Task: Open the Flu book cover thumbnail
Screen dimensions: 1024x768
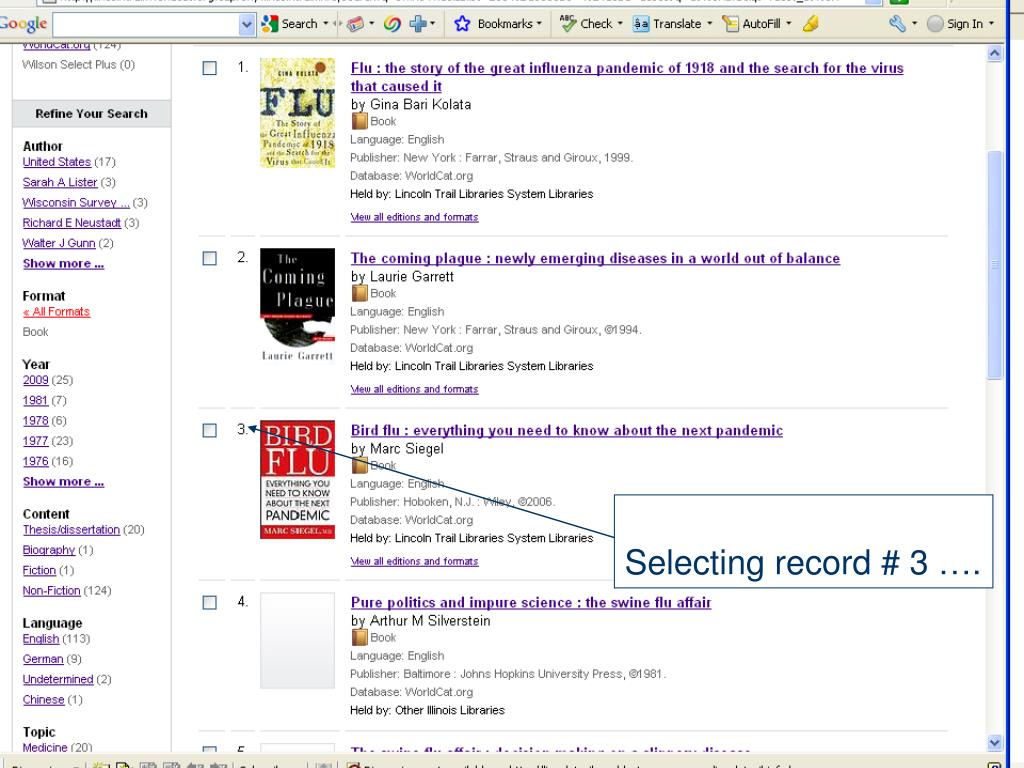Action: coord(297,113)
